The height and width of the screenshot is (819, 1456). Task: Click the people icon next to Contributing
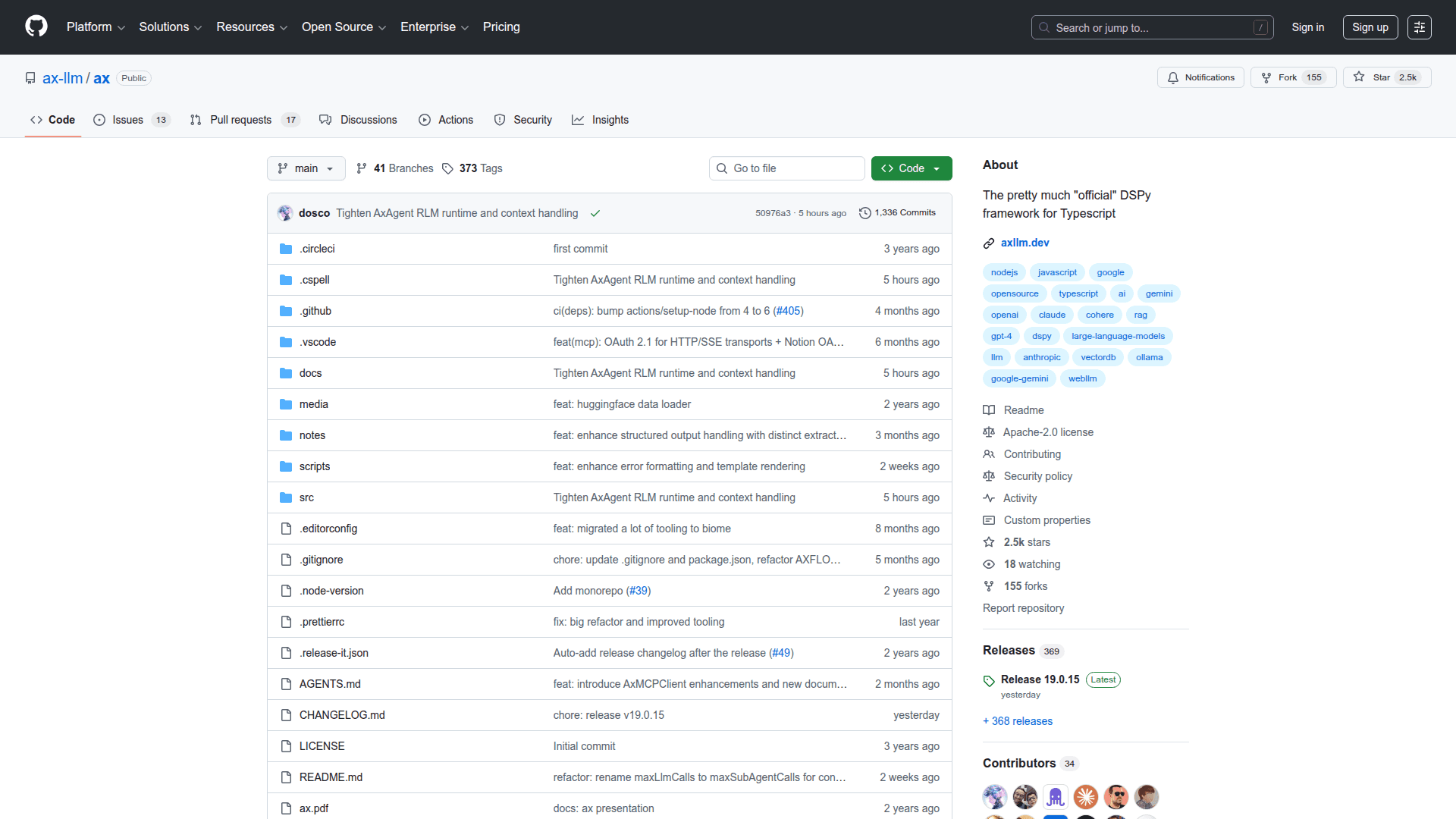[989, 454]
